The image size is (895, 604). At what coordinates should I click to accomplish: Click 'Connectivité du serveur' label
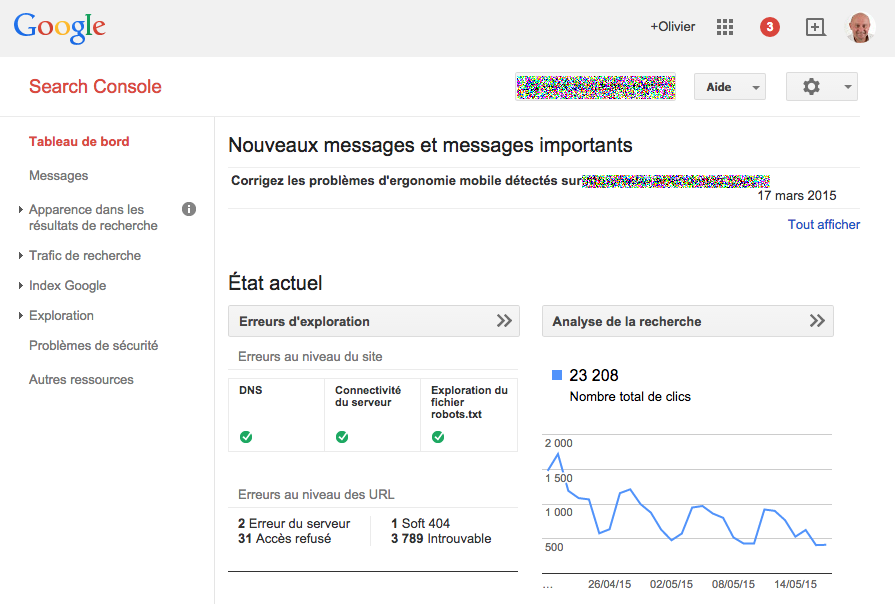pyautogui.click(x=368, y=396)
